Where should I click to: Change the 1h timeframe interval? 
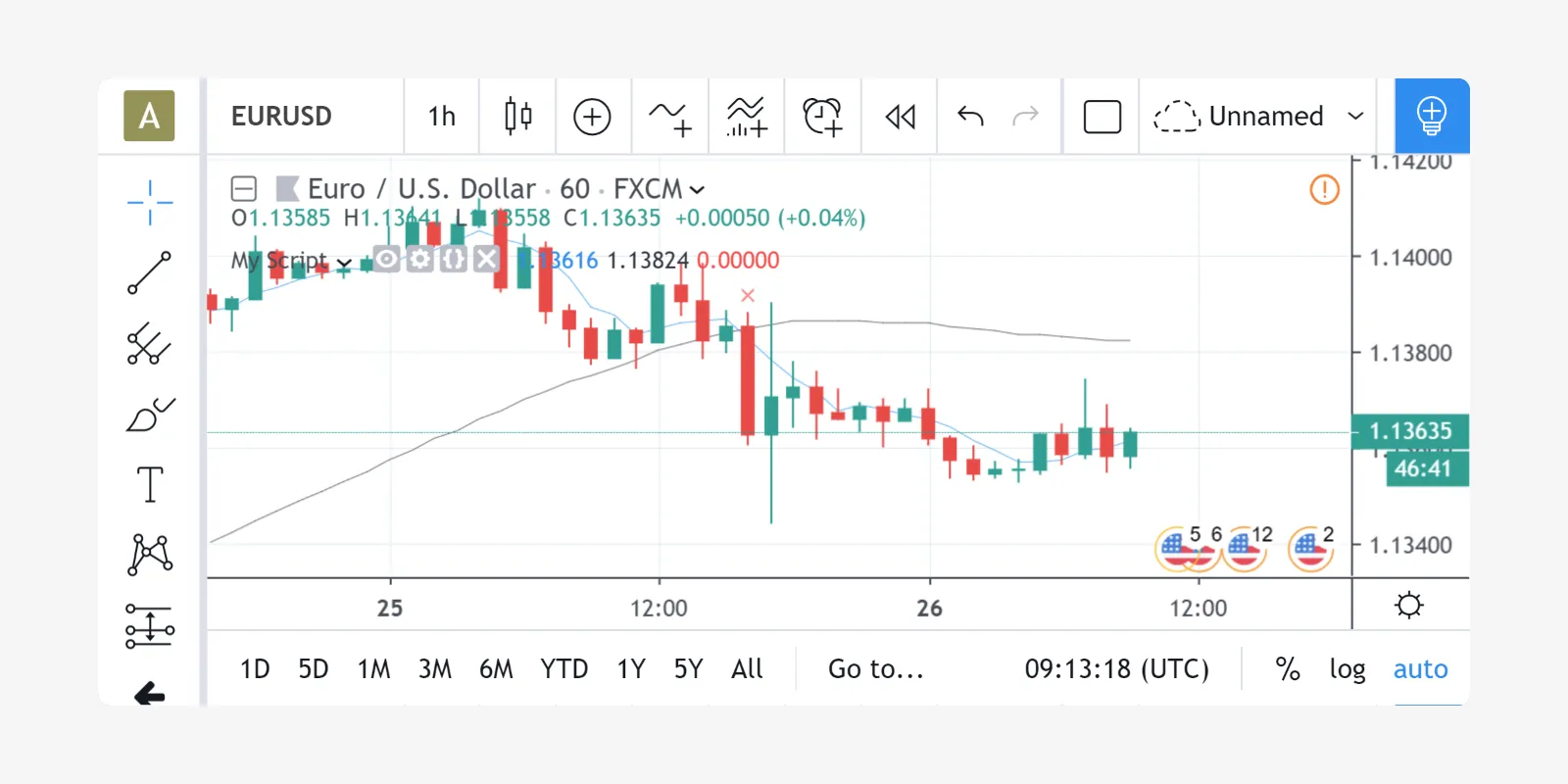442,116
